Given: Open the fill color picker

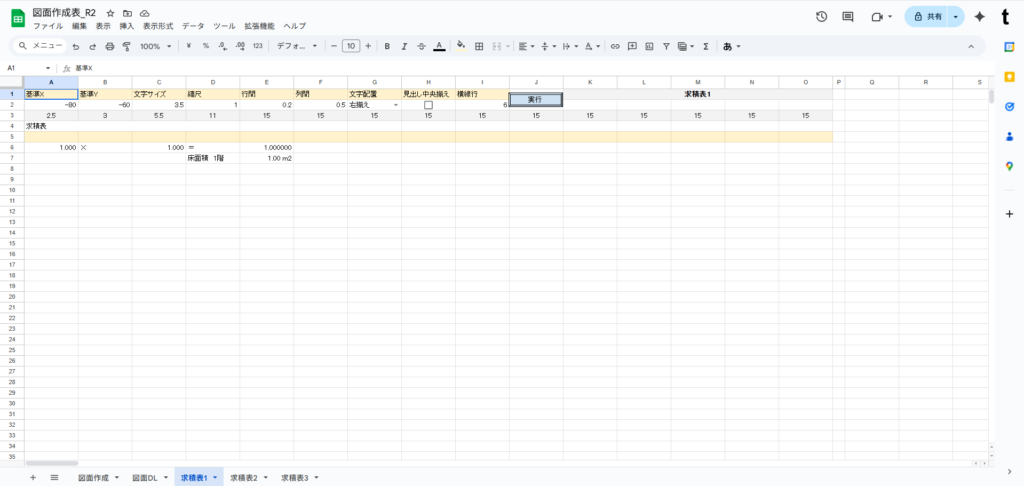Looking at the screenshot, I should (461, 46).
